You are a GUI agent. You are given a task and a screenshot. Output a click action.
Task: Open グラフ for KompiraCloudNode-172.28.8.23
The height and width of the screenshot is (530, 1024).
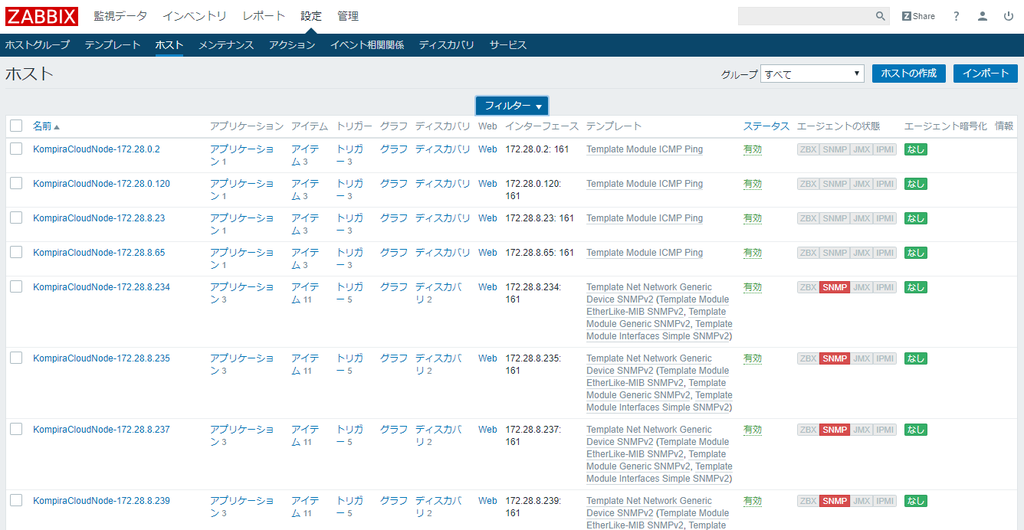394,219
